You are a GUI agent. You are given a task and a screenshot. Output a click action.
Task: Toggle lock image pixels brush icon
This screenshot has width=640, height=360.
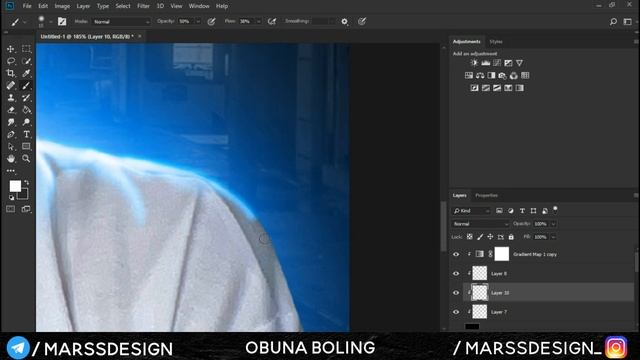(x=480, y=237)
